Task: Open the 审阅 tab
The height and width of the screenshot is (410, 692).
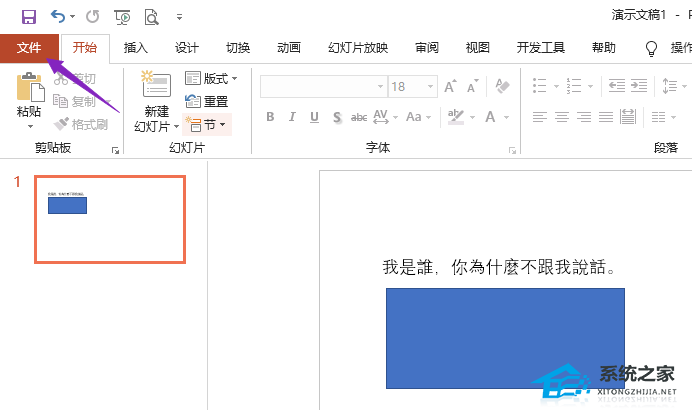Action: point(427,48)
